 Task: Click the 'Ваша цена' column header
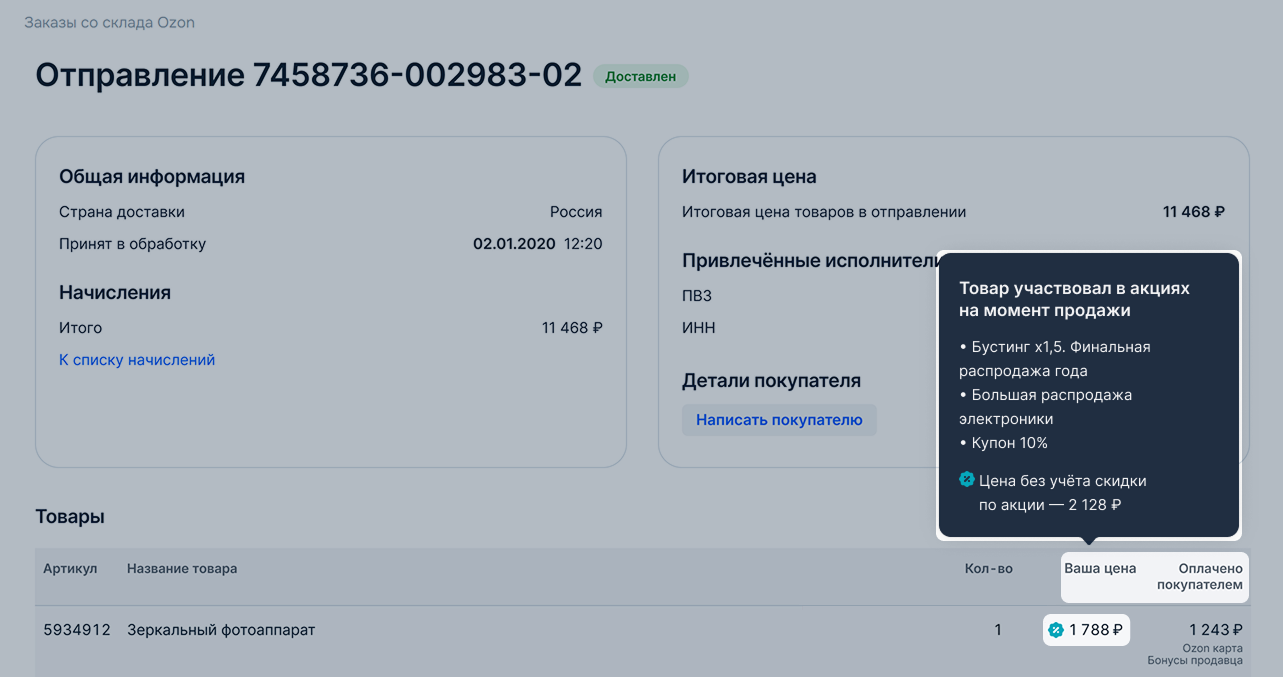click(x=1100, y=568)
